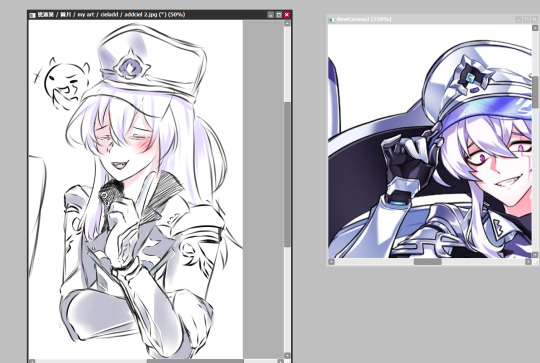Close the NewCanvas3 canvas window
540x363 pixels.
click(534, 19)
